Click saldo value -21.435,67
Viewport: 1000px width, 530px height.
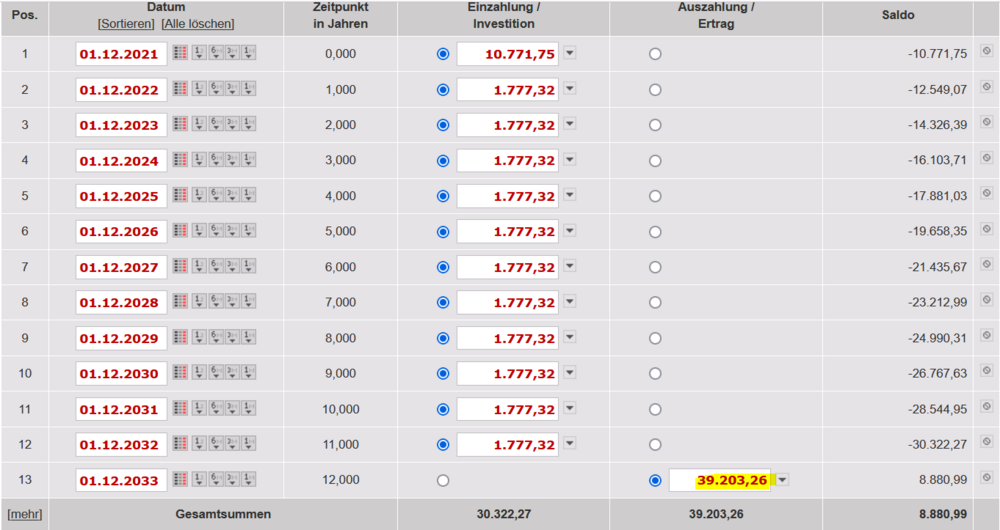click(938, 267)
